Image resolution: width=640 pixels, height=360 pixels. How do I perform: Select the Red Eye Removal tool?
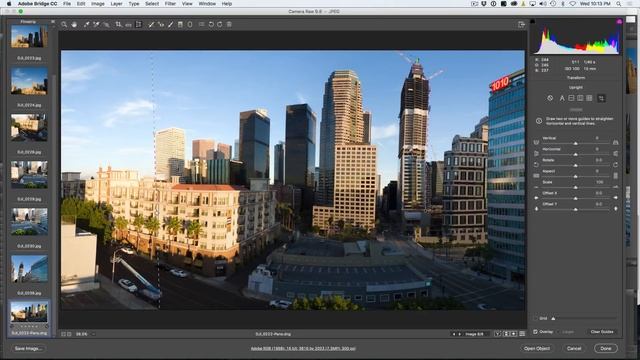point(161,24)
